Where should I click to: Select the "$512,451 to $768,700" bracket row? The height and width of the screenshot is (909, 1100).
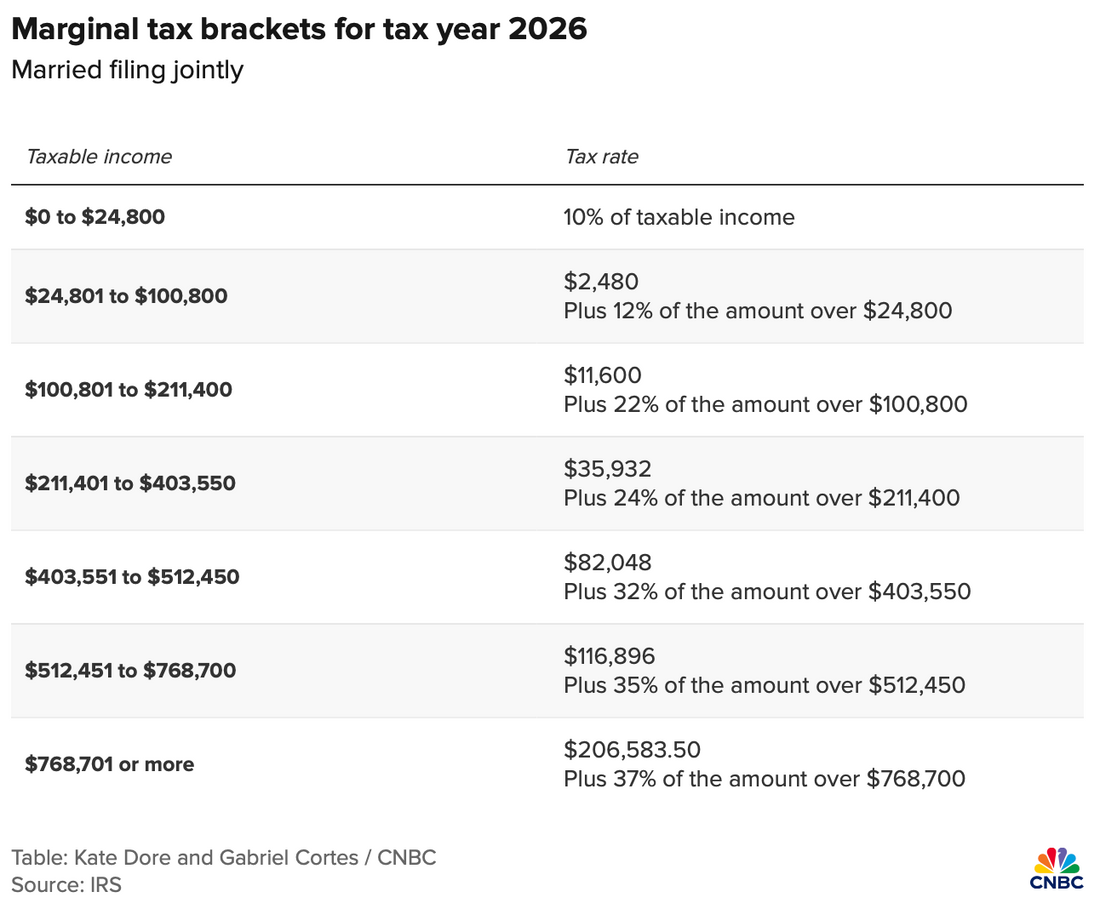(x=130, y=670)
